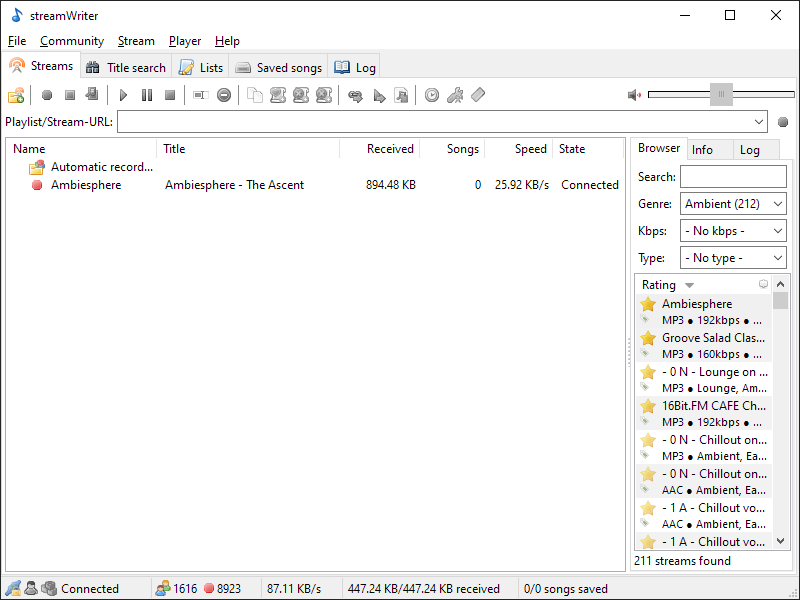Screen dimensions: 800x600
Task: Switch to the Title search tab
Action: [126, 67]
